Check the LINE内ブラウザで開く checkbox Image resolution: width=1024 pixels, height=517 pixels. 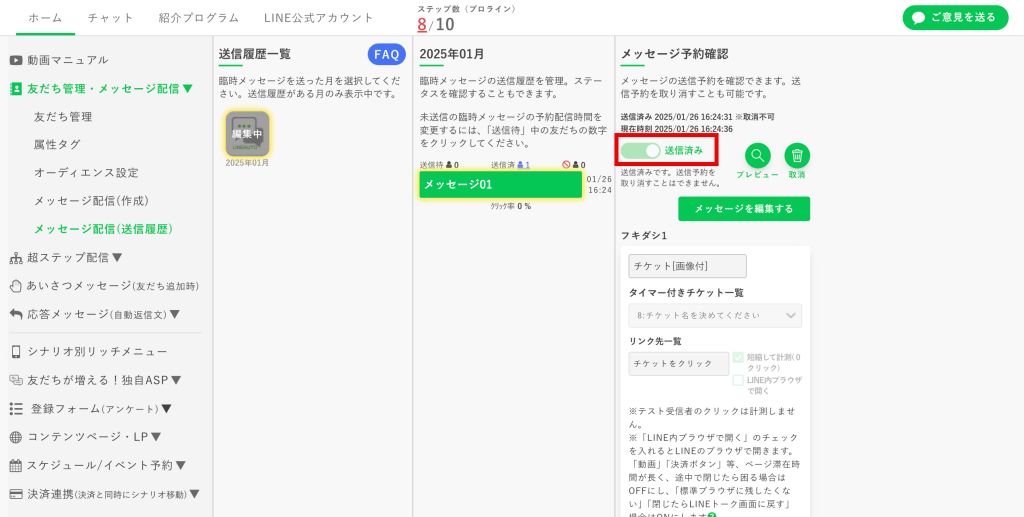point(738,381)
